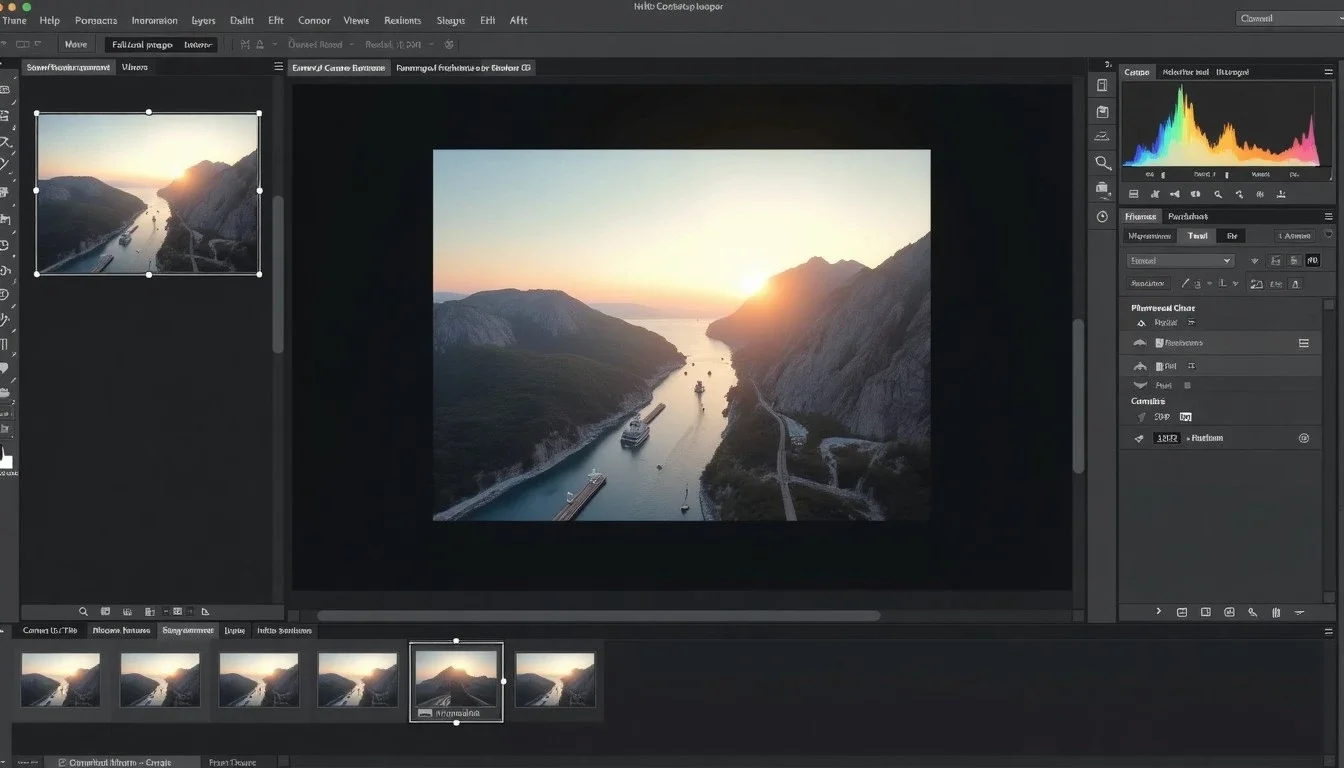Click the document icon in right side strip
Image resolution: width=1344 pixels, height=768 pixels.
coord(1102,86)
